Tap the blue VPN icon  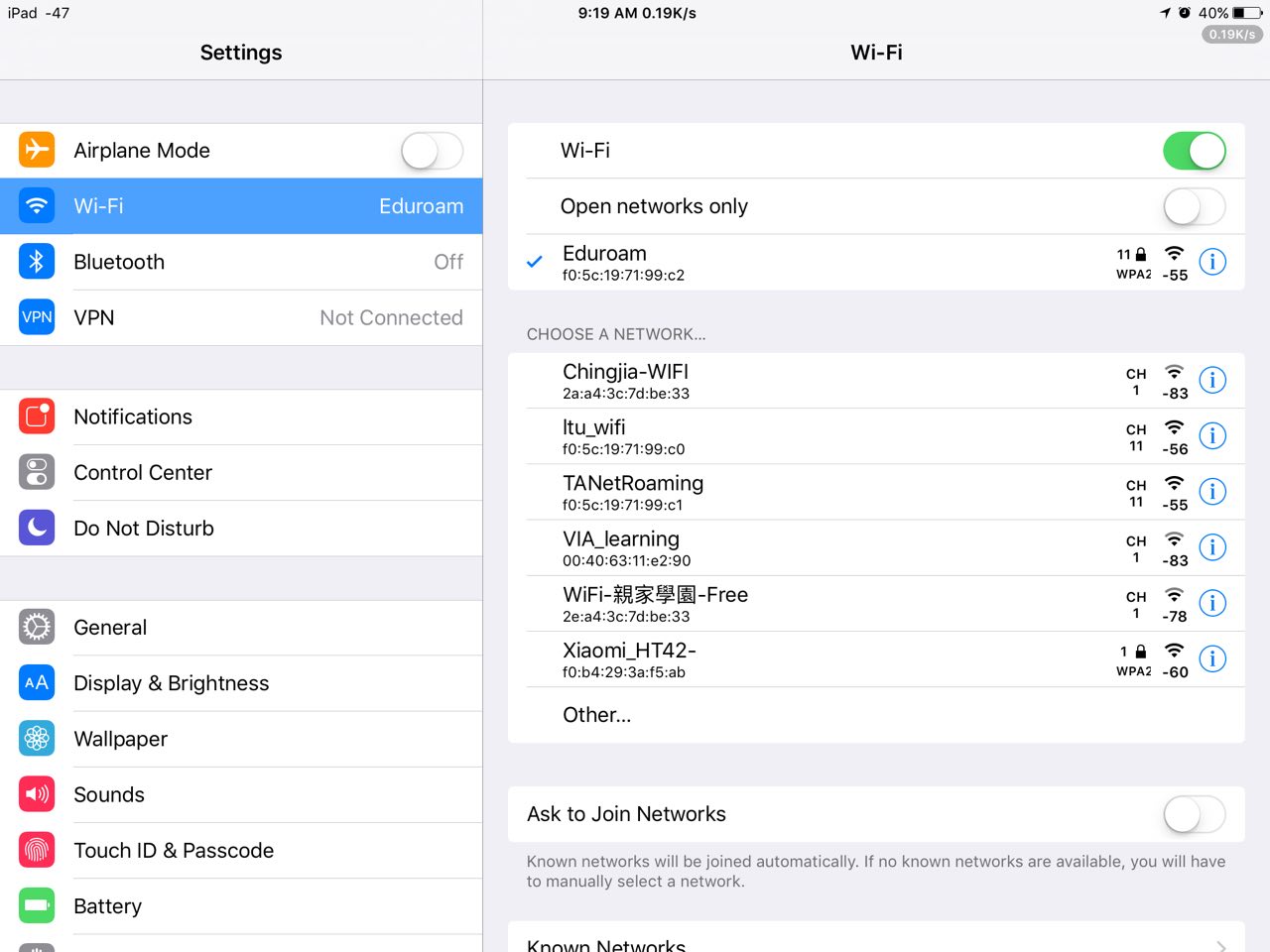tap(37, 317)
